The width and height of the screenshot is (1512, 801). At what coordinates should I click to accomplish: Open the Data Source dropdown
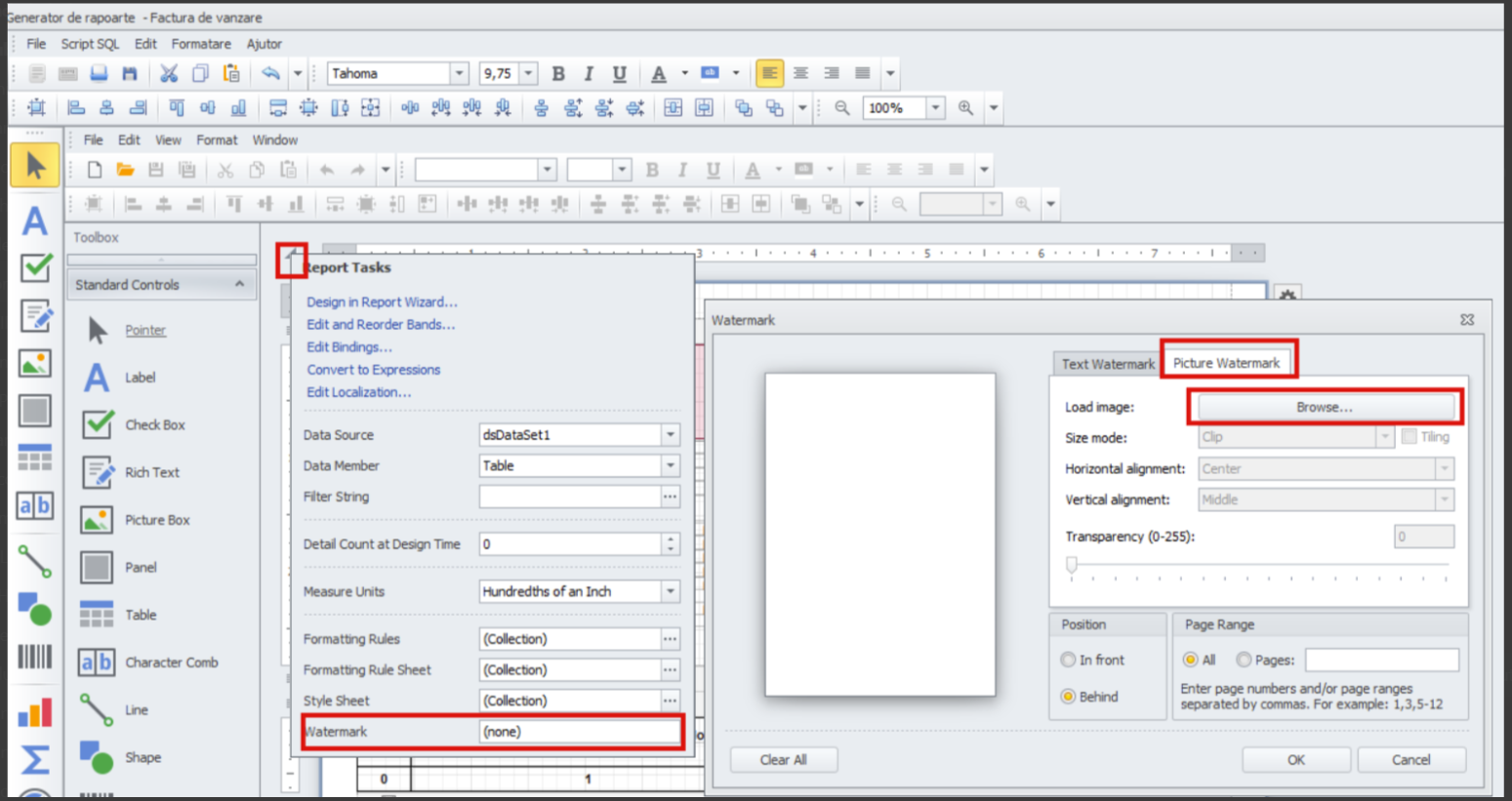click(x=671, y=435)
